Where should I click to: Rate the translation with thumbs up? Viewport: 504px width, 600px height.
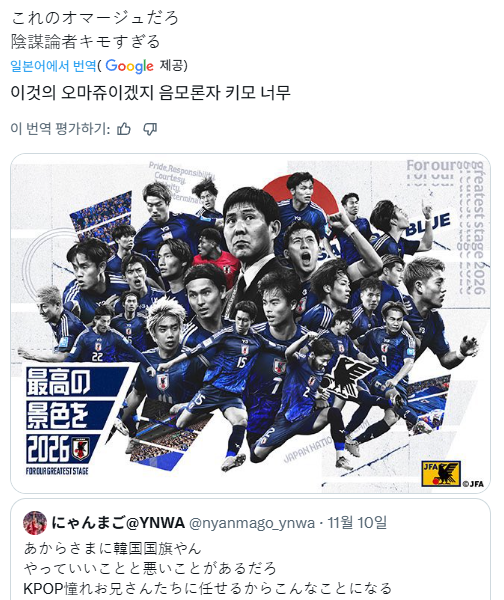pos(124,129)
